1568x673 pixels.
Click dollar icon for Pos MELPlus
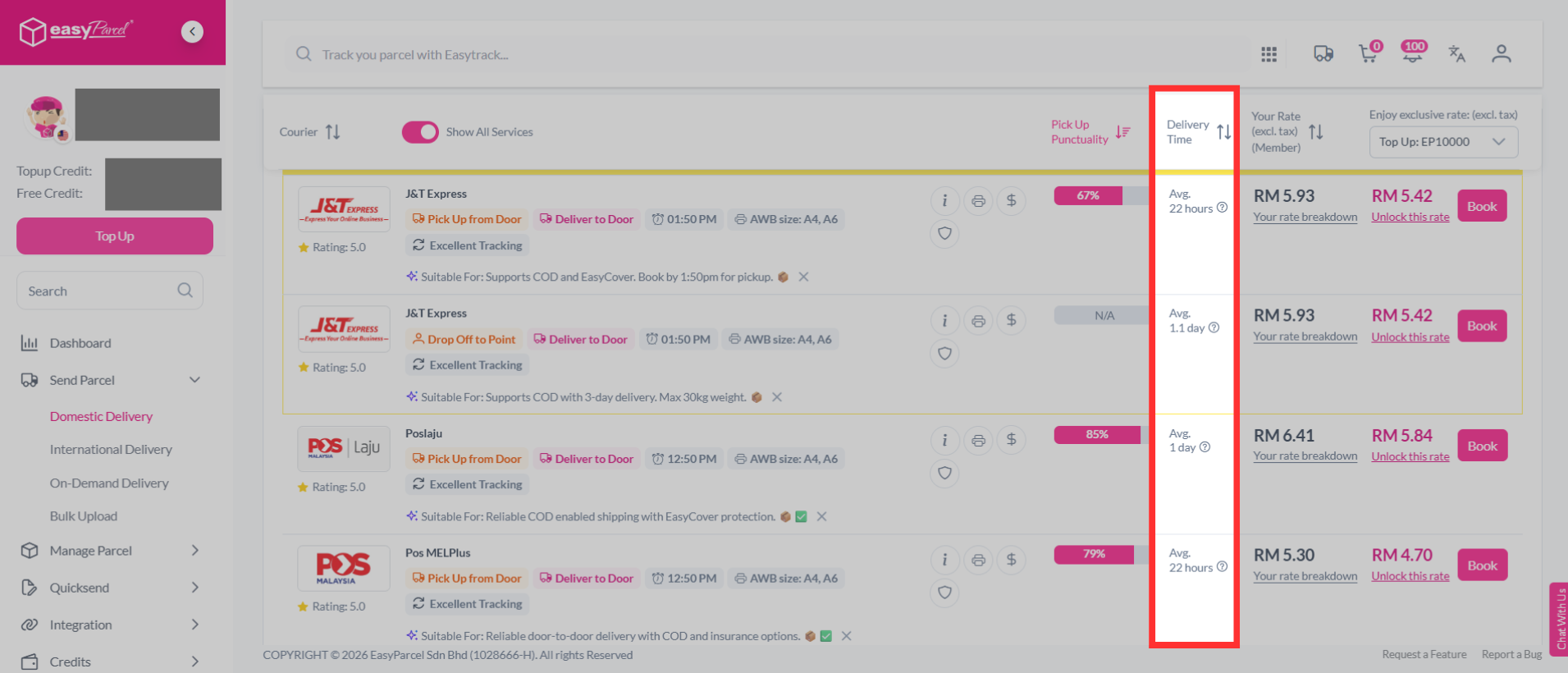1012,560
